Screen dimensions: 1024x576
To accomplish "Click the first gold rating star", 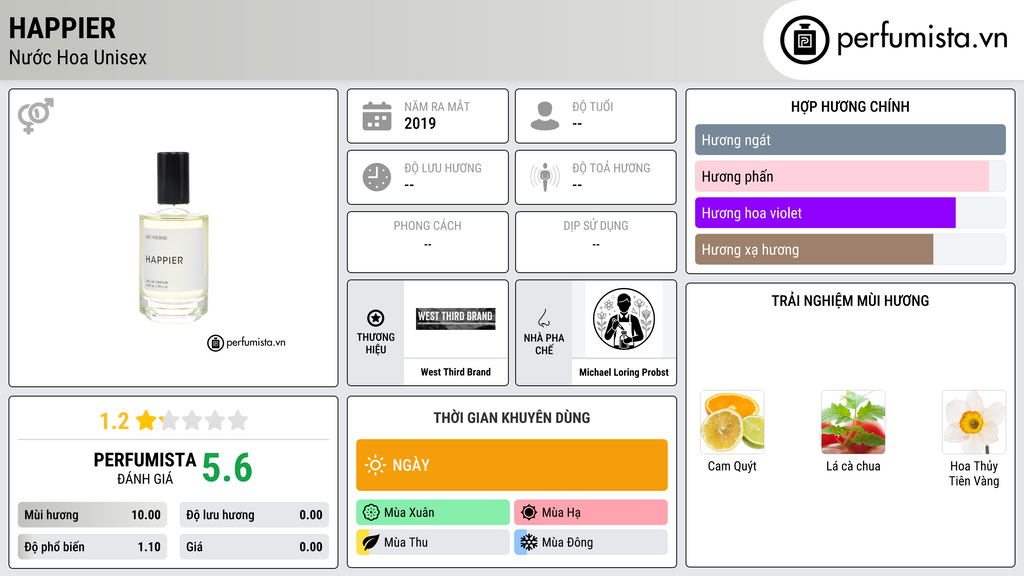I will point(146,420).
